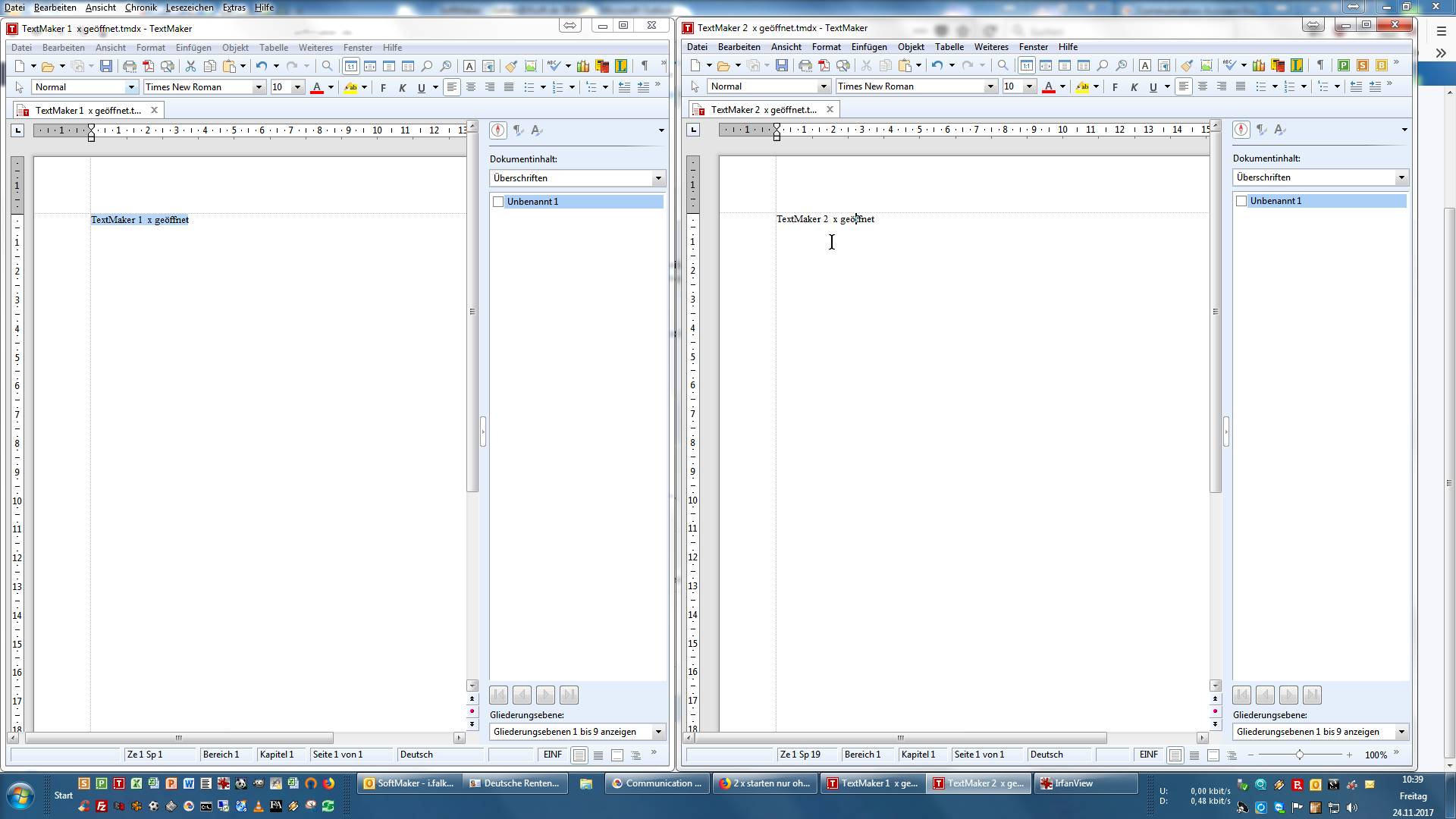Switch to IrfanView taskbar button

[x=1087, y=783]
